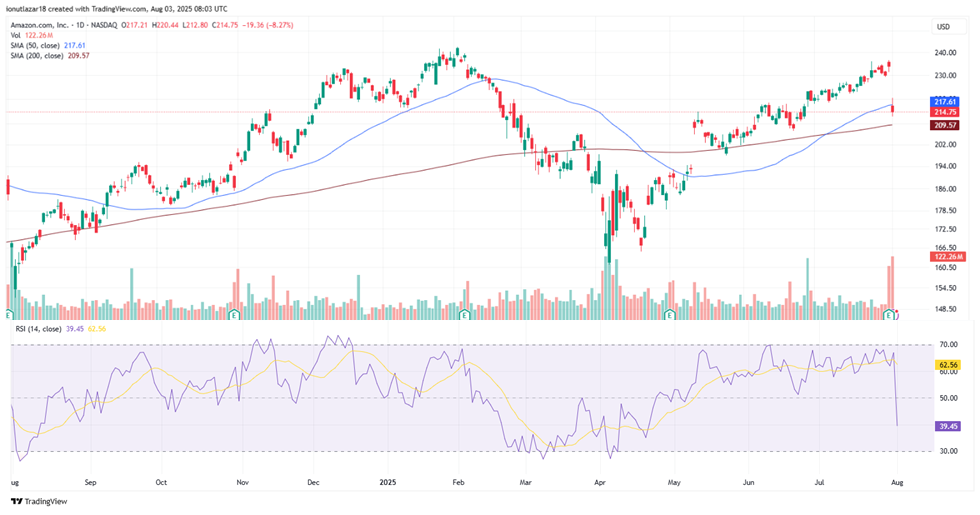Click the earnings marker near November
Screen dimensions: 980x515
233,314
